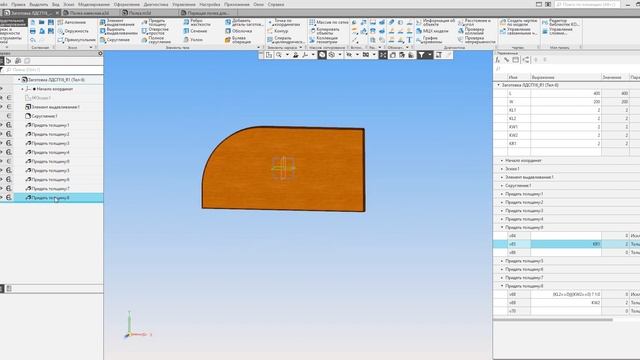Open the Диагностика menu
The width and height of the screenshot is (640, 360).
[156, 4]
